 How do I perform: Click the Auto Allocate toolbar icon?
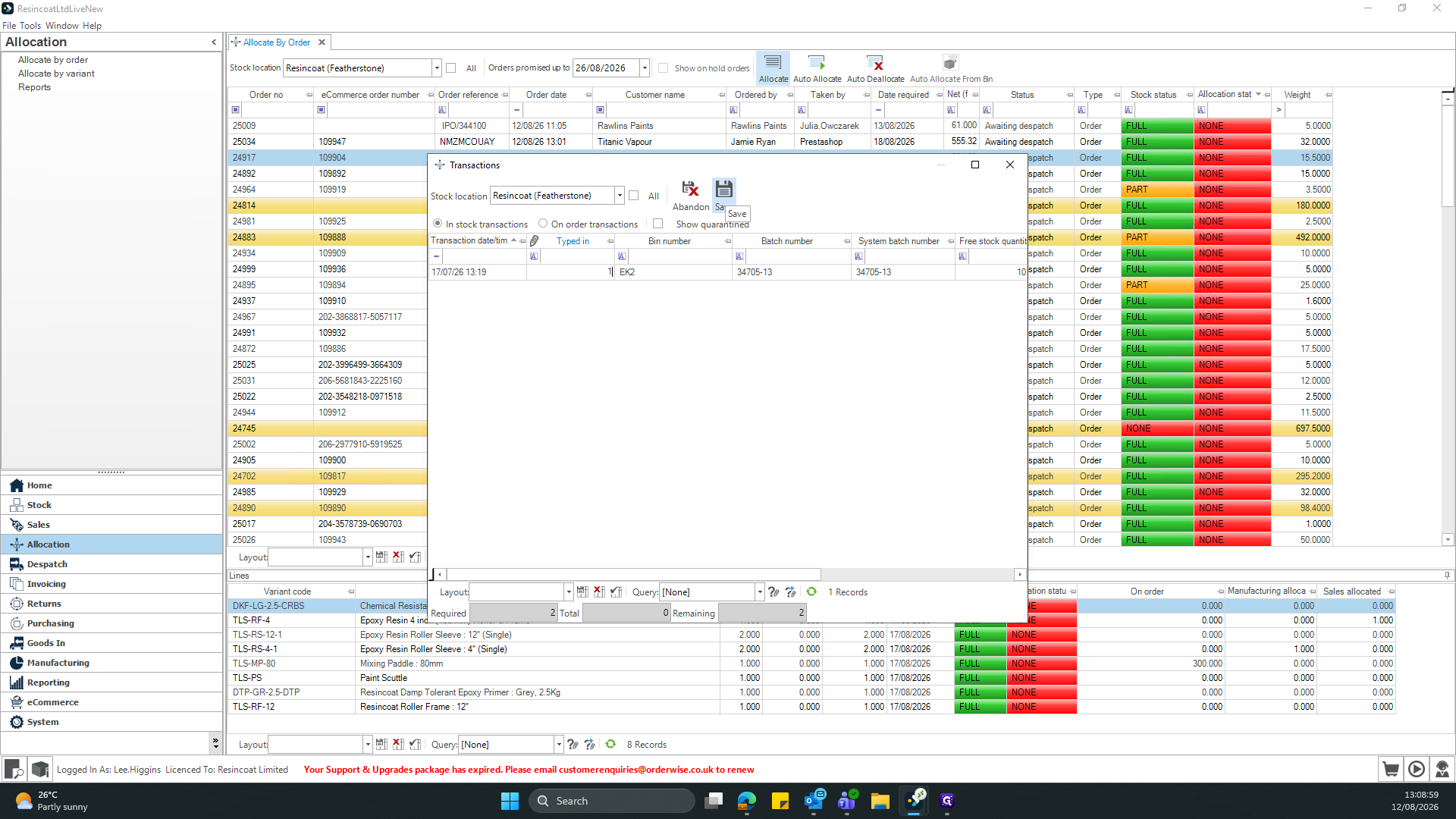point(817,67)
